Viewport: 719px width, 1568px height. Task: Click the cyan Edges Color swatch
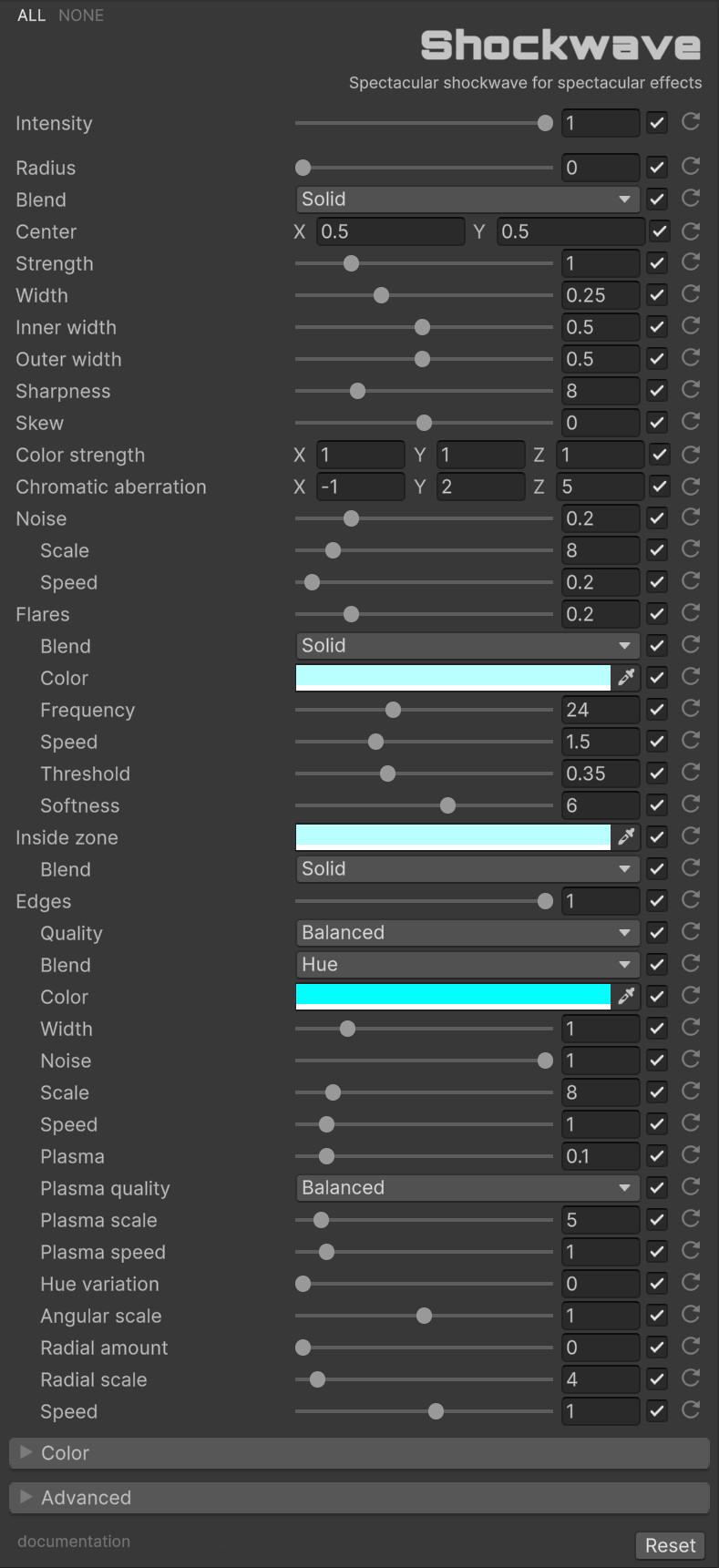click(453, 994)
